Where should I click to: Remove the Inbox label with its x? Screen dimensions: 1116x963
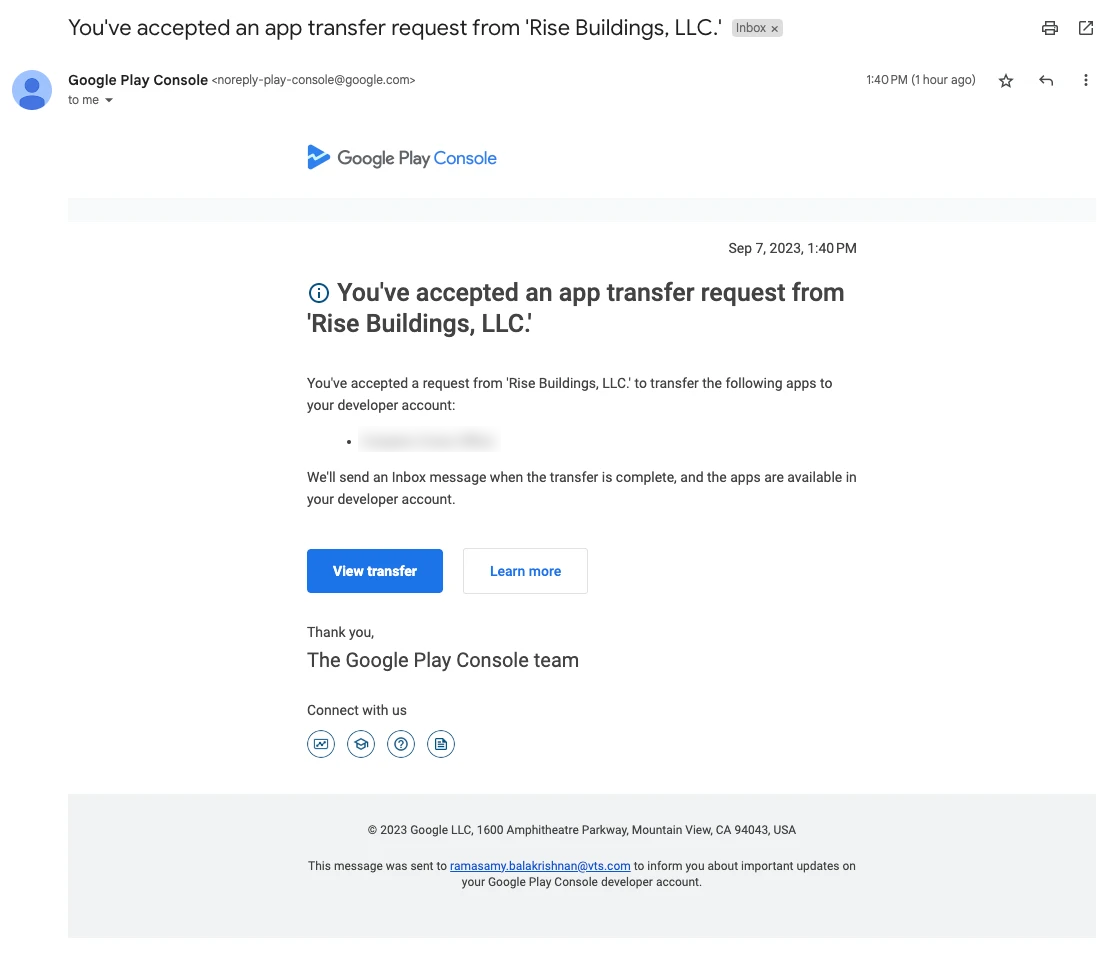click(x=774, y=28)
